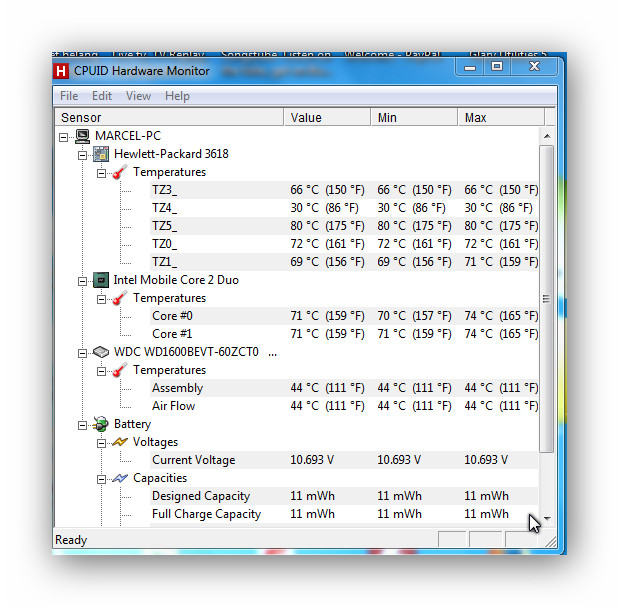Collapse the WDC hard drive node
Viewport: 619px width, 607px height.
click(83, 352)
